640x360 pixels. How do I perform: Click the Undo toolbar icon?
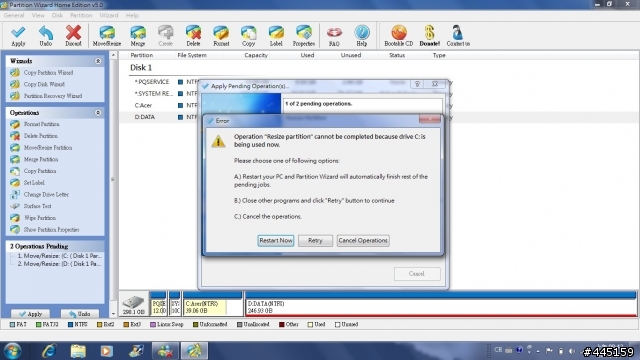pyautogui.click(x=46, y=36)
